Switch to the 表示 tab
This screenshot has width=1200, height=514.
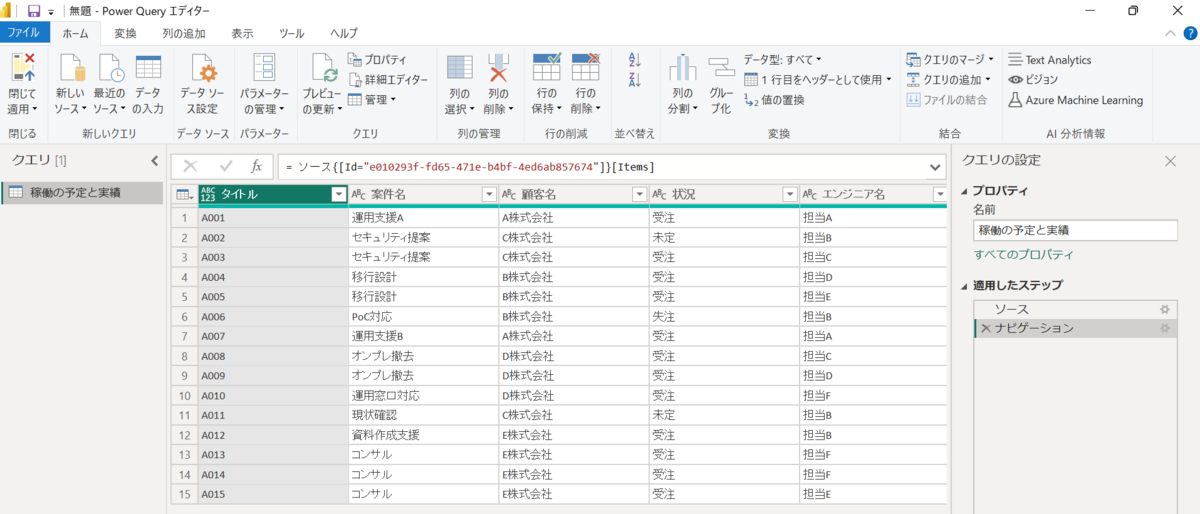pos(243,33)
